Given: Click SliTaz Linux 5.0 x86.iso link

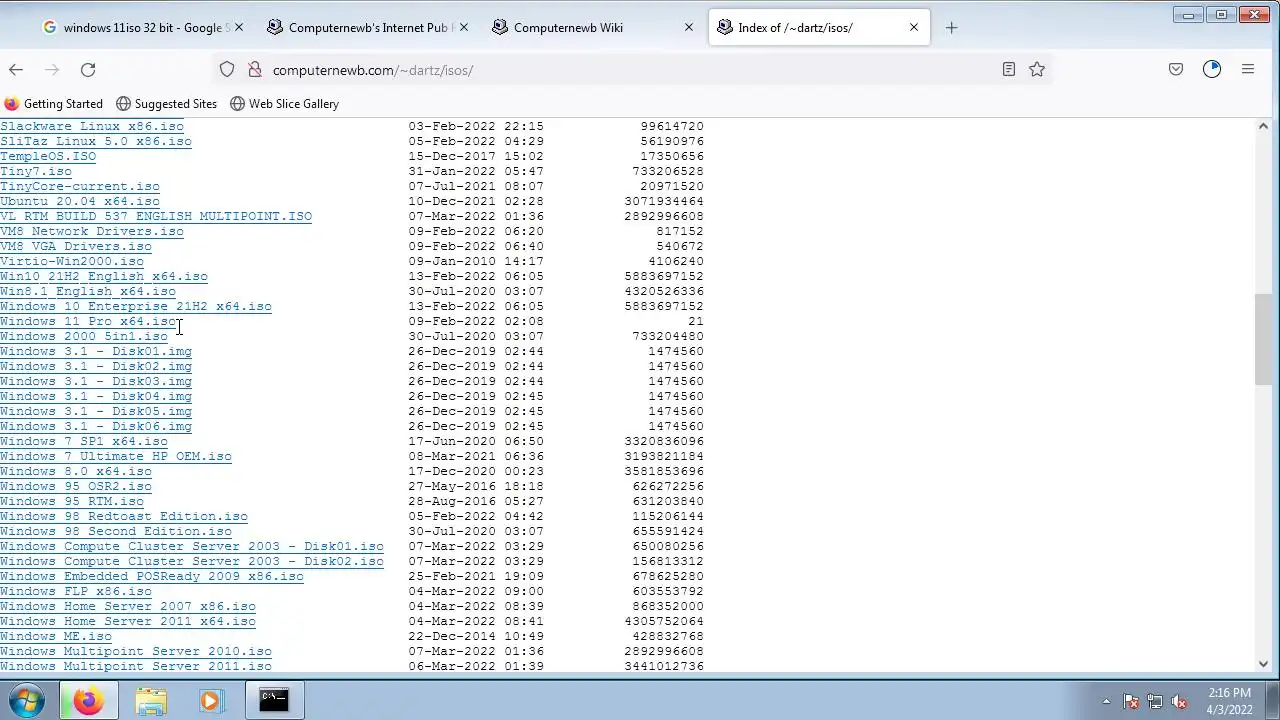Looking at the screenshot, I should pyautogui.click(x=96, y=141).
